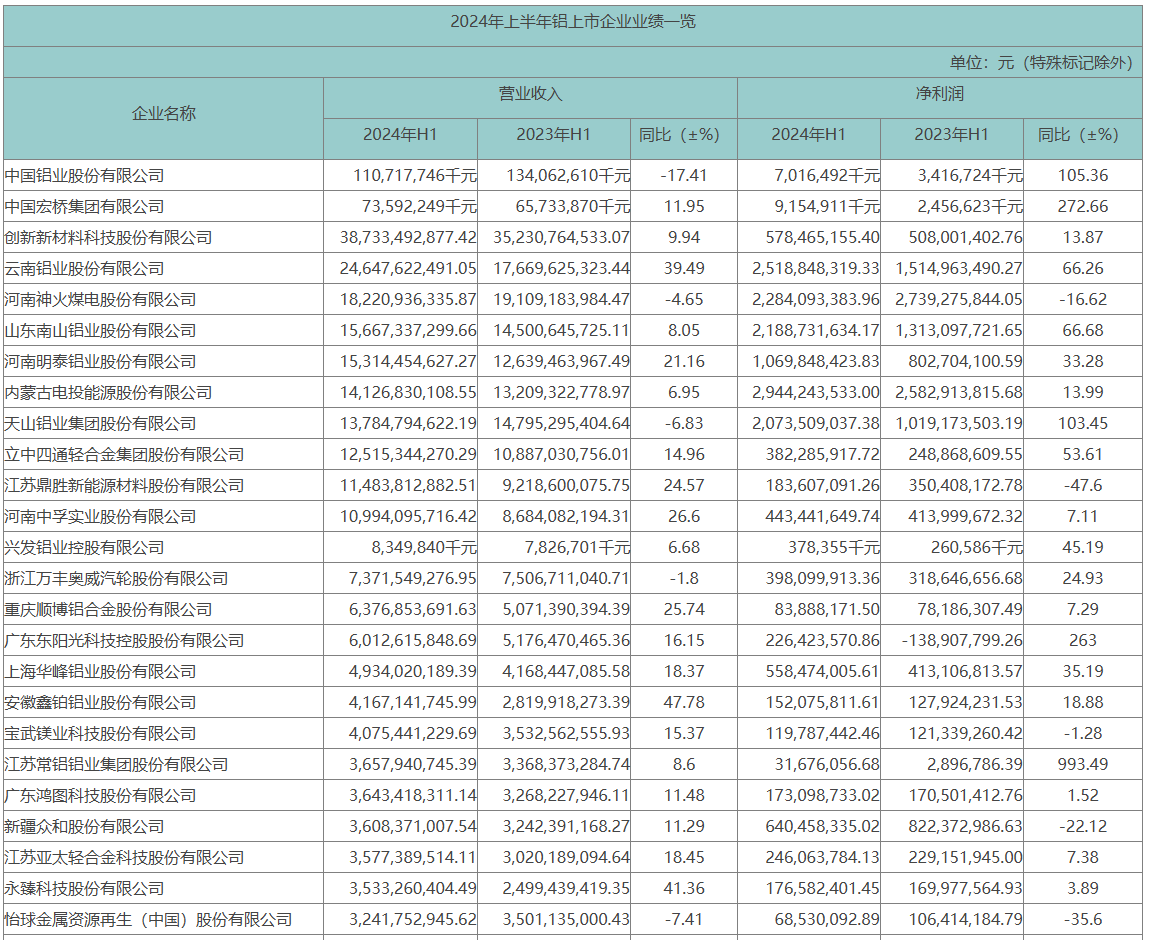Choose the company "河南中孚实业股份有限公司"
This screenshot has height=940, width=1150.
(x=100, y=517)
